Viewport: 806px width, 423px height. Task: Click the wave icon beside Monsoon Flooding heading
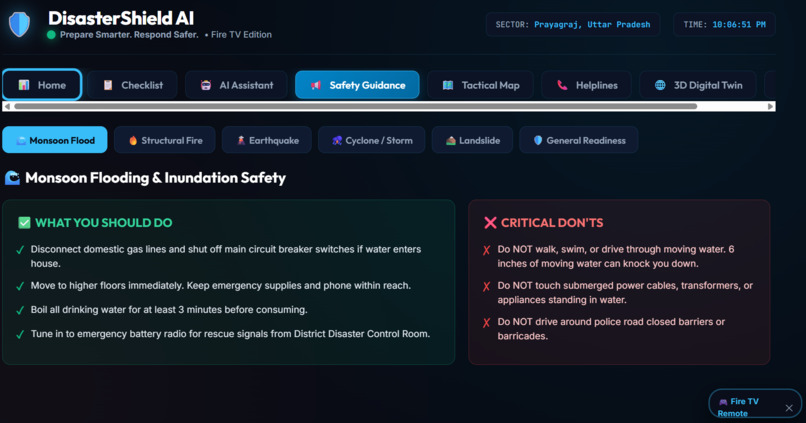tap(12, 178)
